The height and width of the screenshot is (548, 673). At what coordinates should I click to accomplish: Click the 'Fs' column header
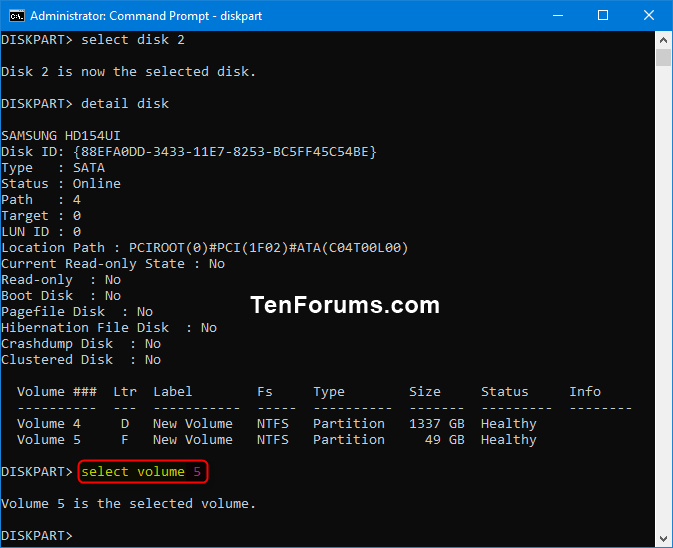(265, 392)
